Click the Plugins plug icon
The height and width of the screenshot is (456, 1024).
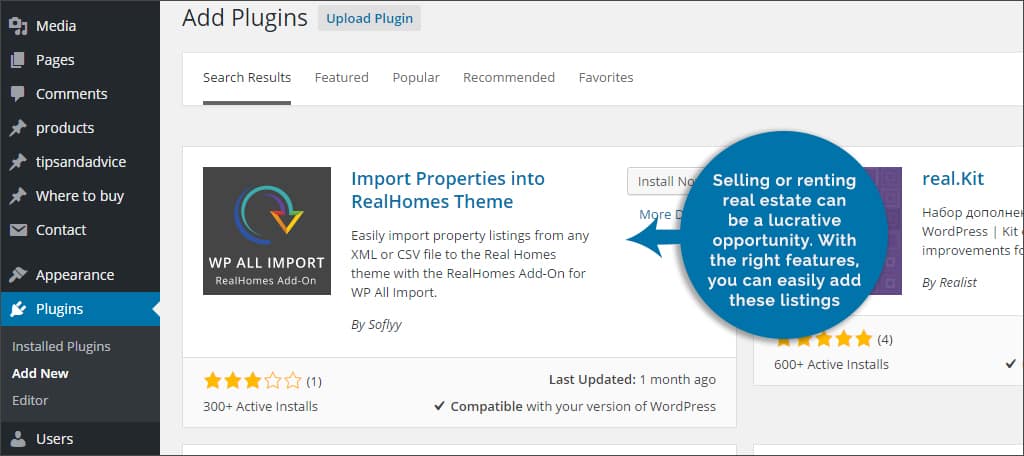pyautogui.click(x=18, y=309)
